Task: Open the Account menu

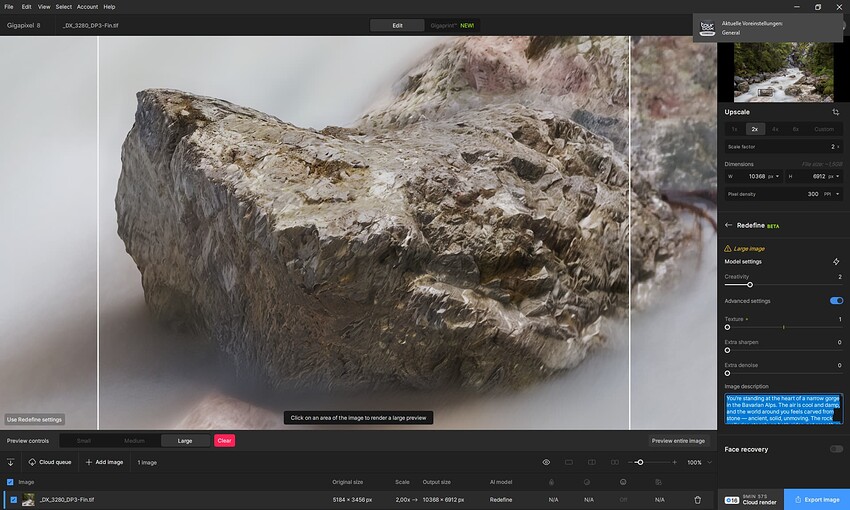Action: point(87,7)
